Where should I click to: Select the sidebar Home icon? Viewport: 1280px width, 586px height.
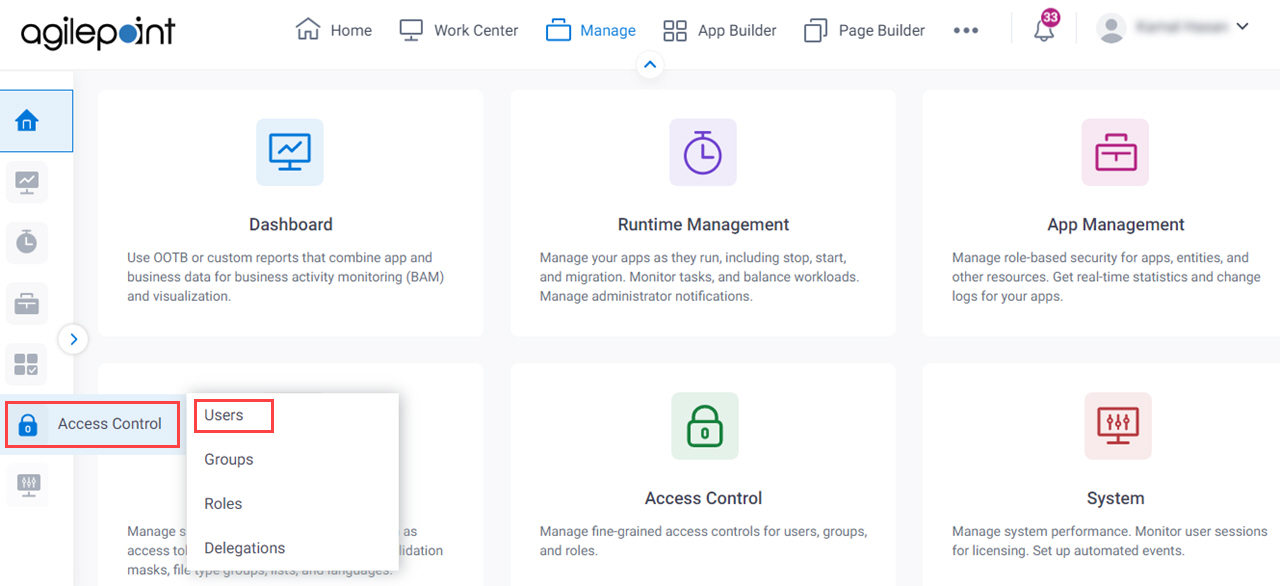click(x=27, y=121)
